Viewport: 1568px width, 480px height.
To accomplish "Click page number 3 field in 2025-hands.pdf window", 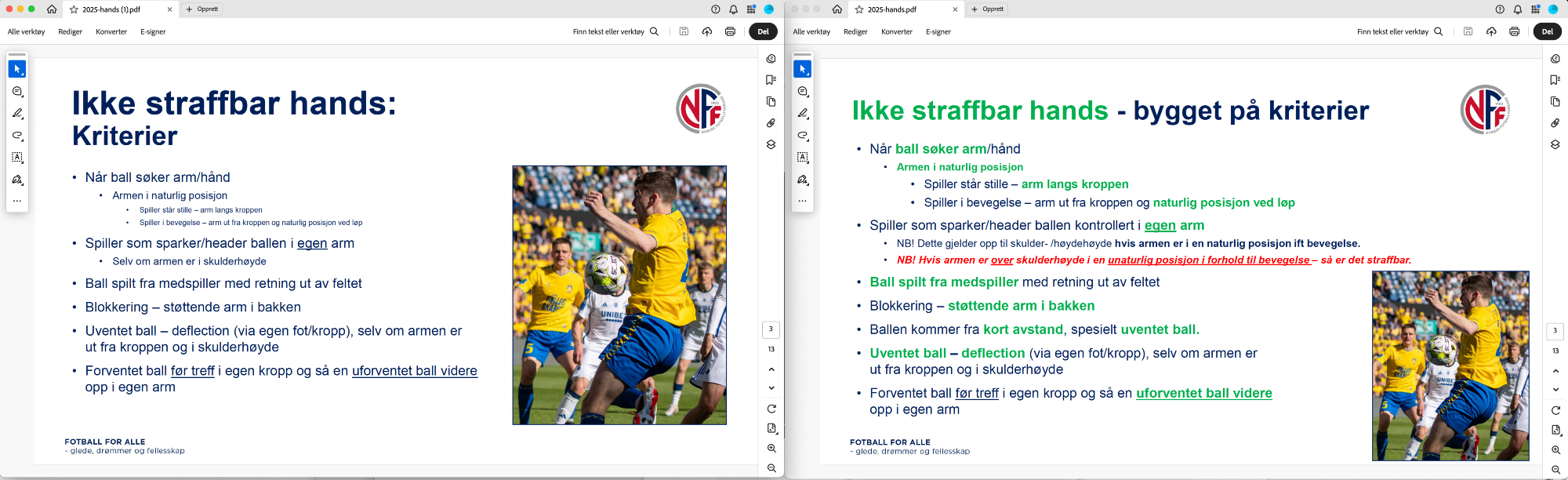I will (x=1555, y=330).
